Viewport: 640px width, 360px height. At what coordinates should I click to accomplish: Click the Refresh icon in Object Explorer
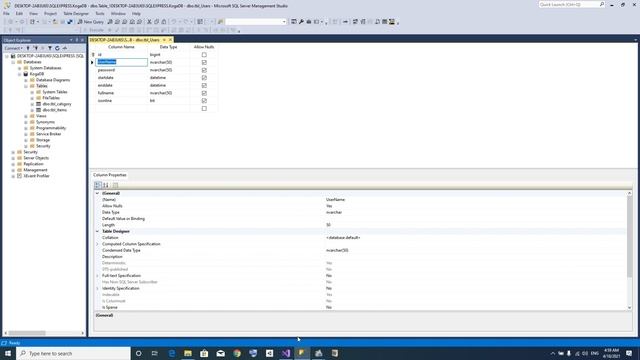point(57,48)
